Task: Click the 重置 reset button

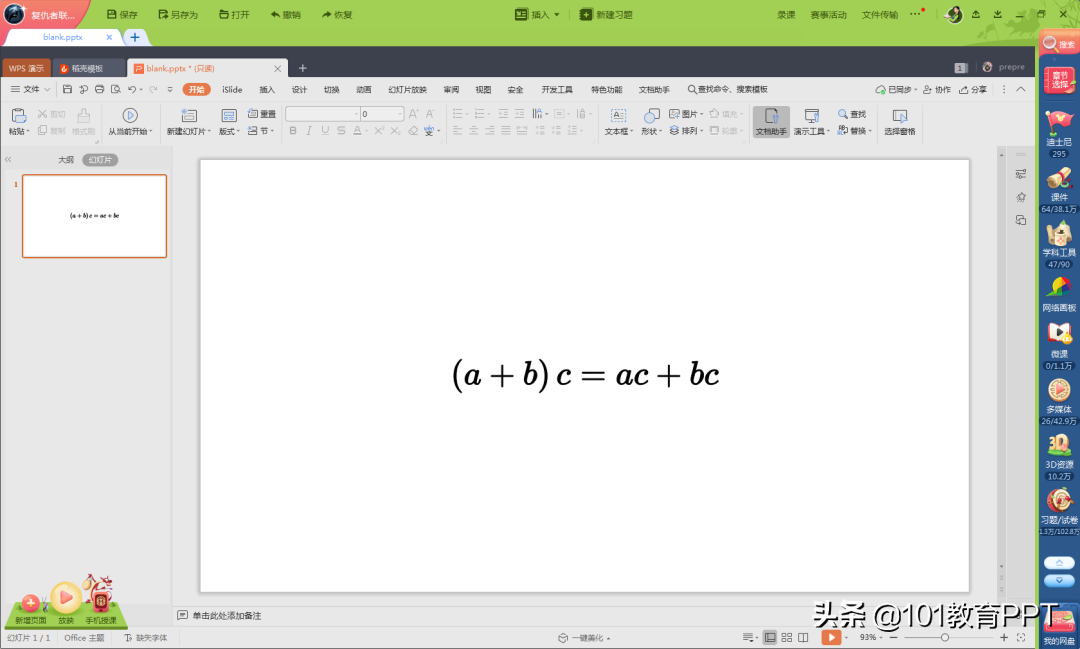Action: [262, 114]
